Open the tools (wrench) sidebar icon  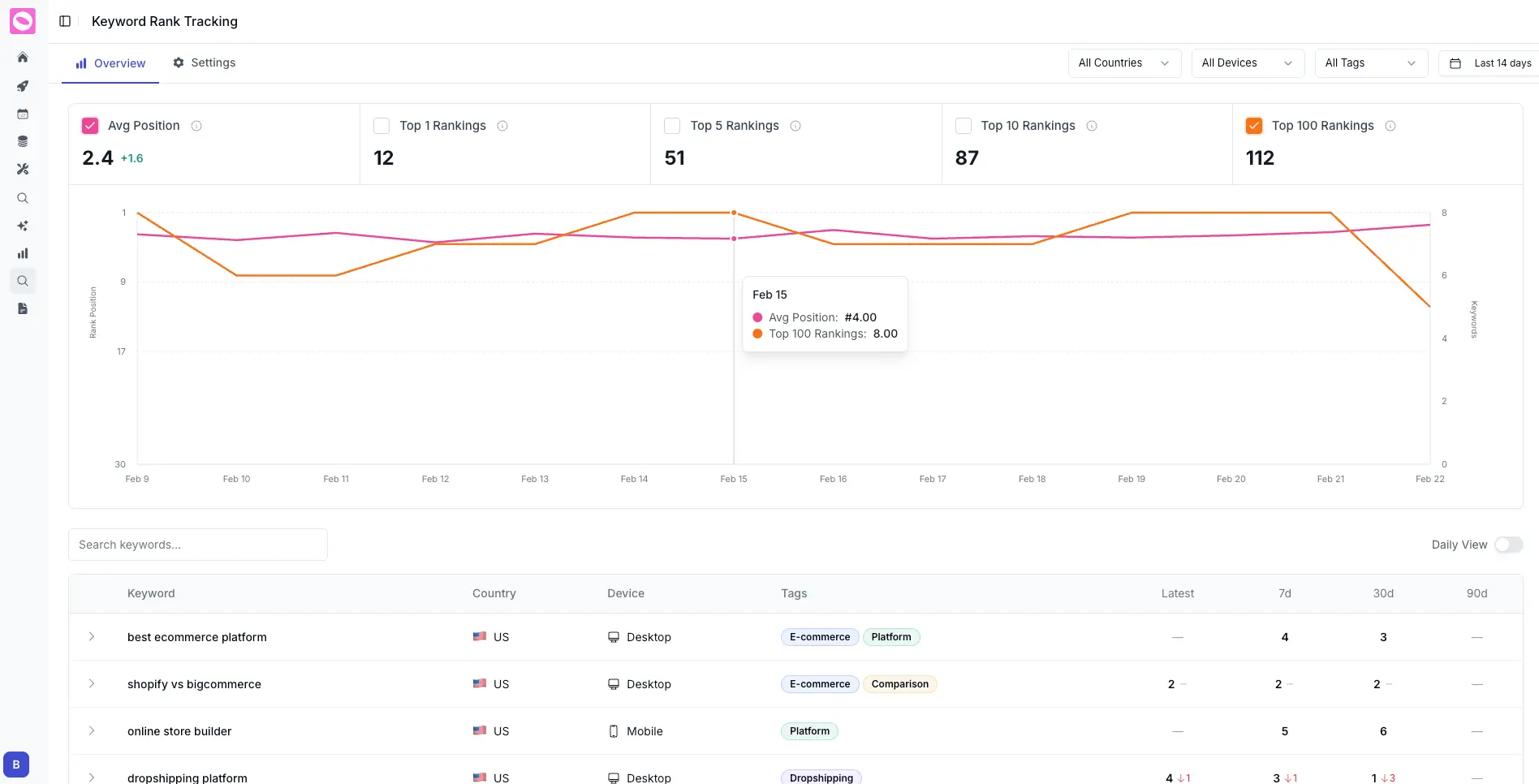[22, 169]
